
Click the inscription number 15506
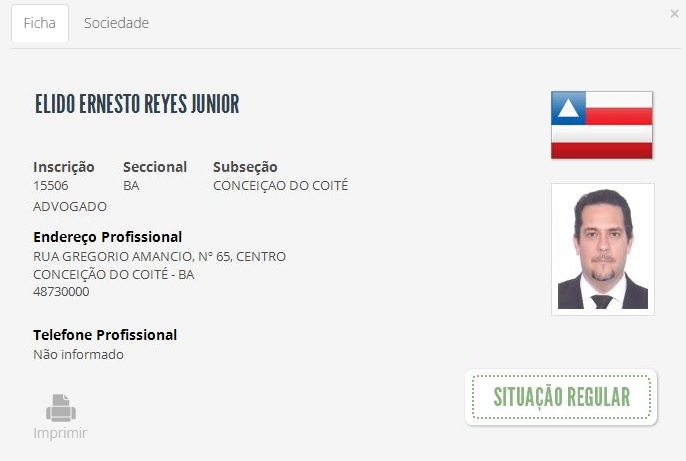[x=50, y=186]
